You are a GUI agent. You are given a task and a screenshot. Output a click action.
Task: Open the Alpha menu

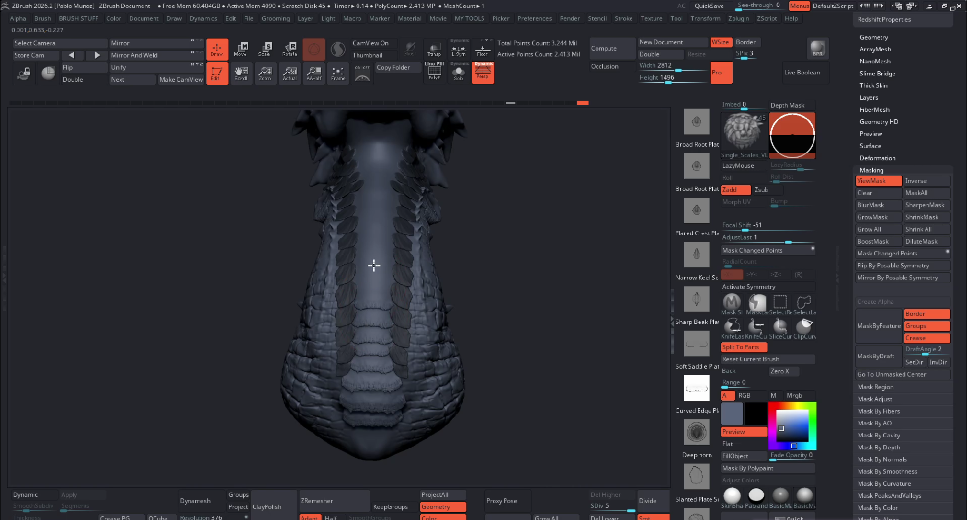[x=19, y=19]
